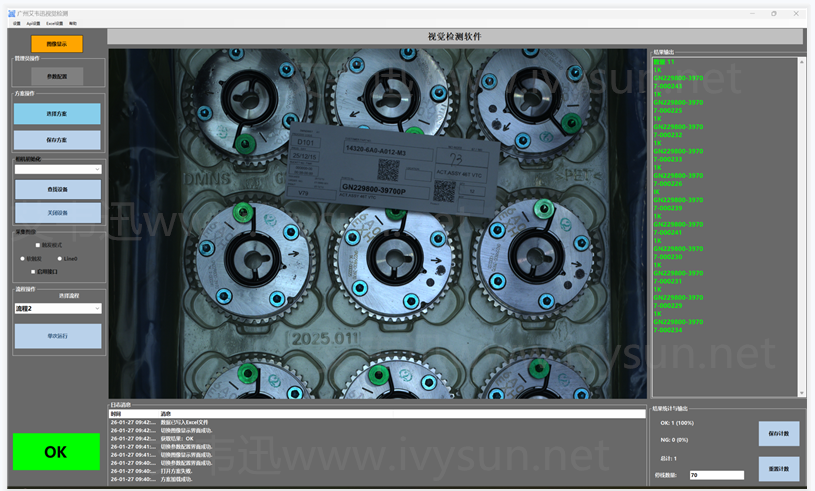Viewport: 815px width, 491px height.
Task: Toggle the 启用接口 checkbox
Action: (34, 271)
